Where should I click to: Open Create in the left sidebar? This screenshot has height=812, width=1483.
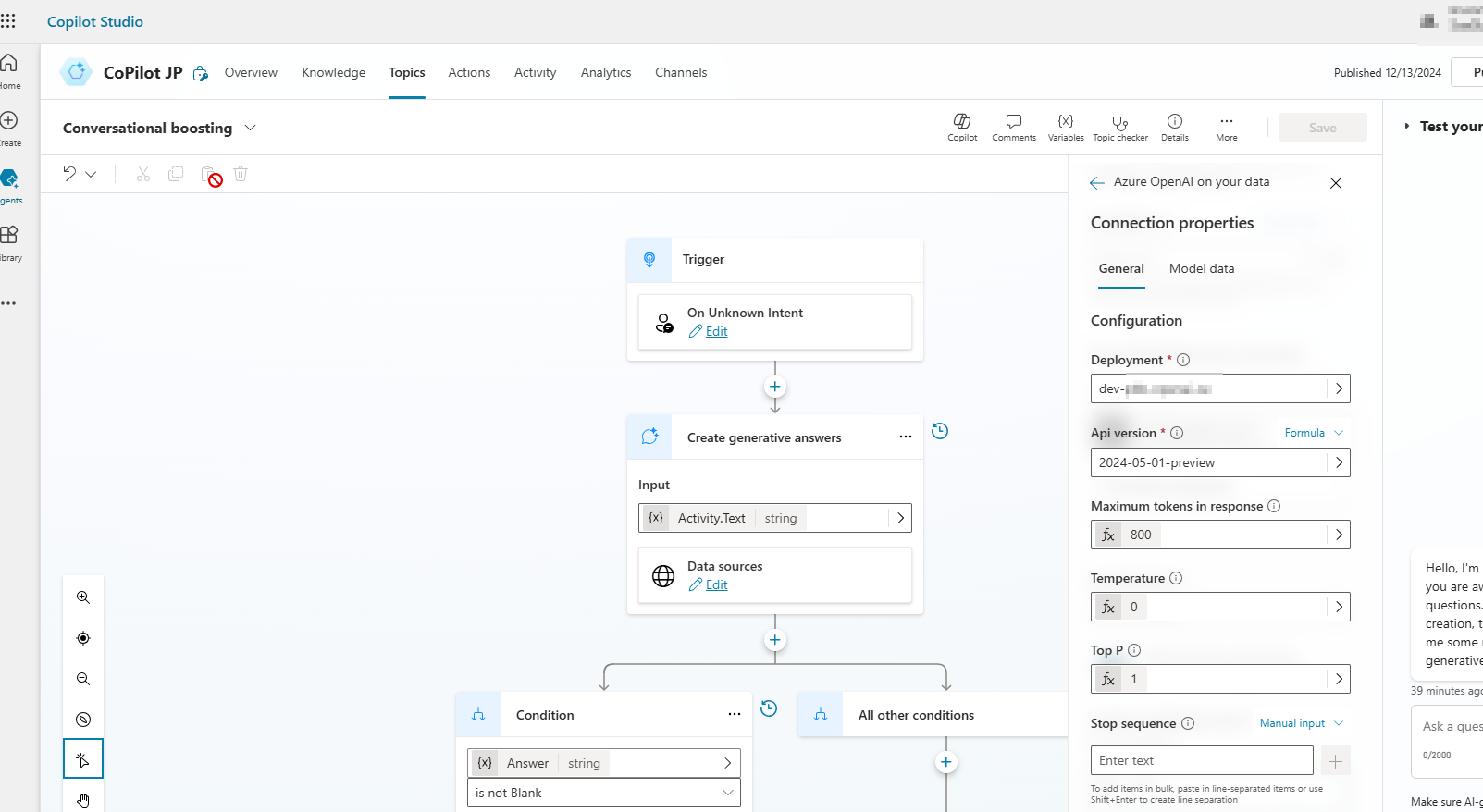(x=9, y=129)
